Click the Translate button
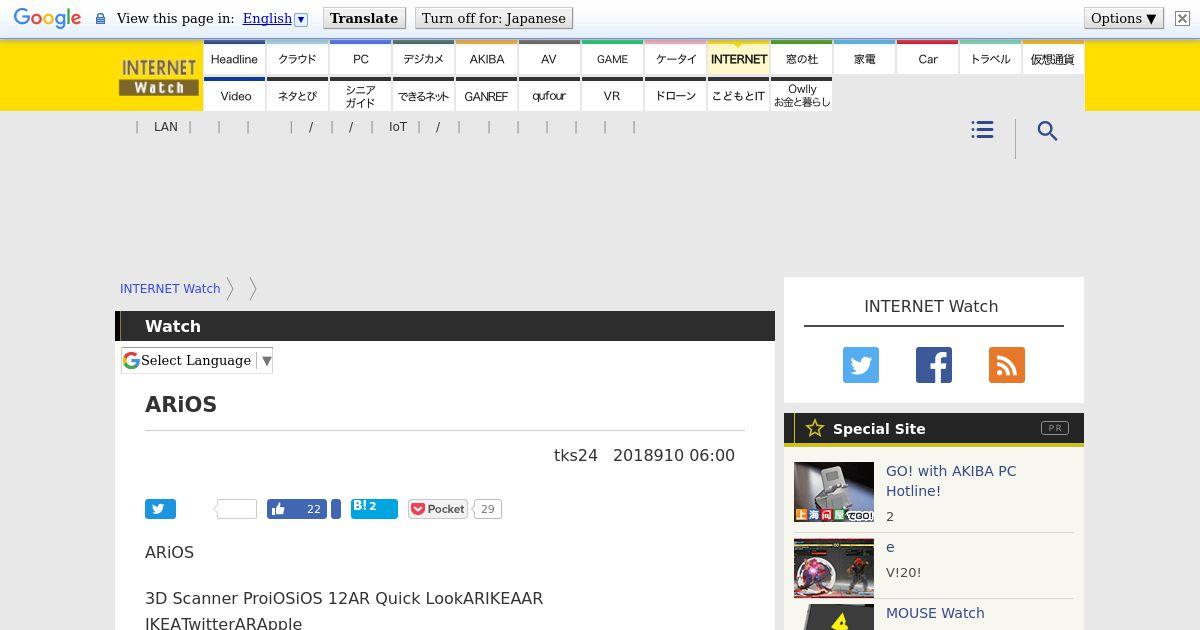The width and height of the screenshot is (1200, 630). (x=364, y=18)
